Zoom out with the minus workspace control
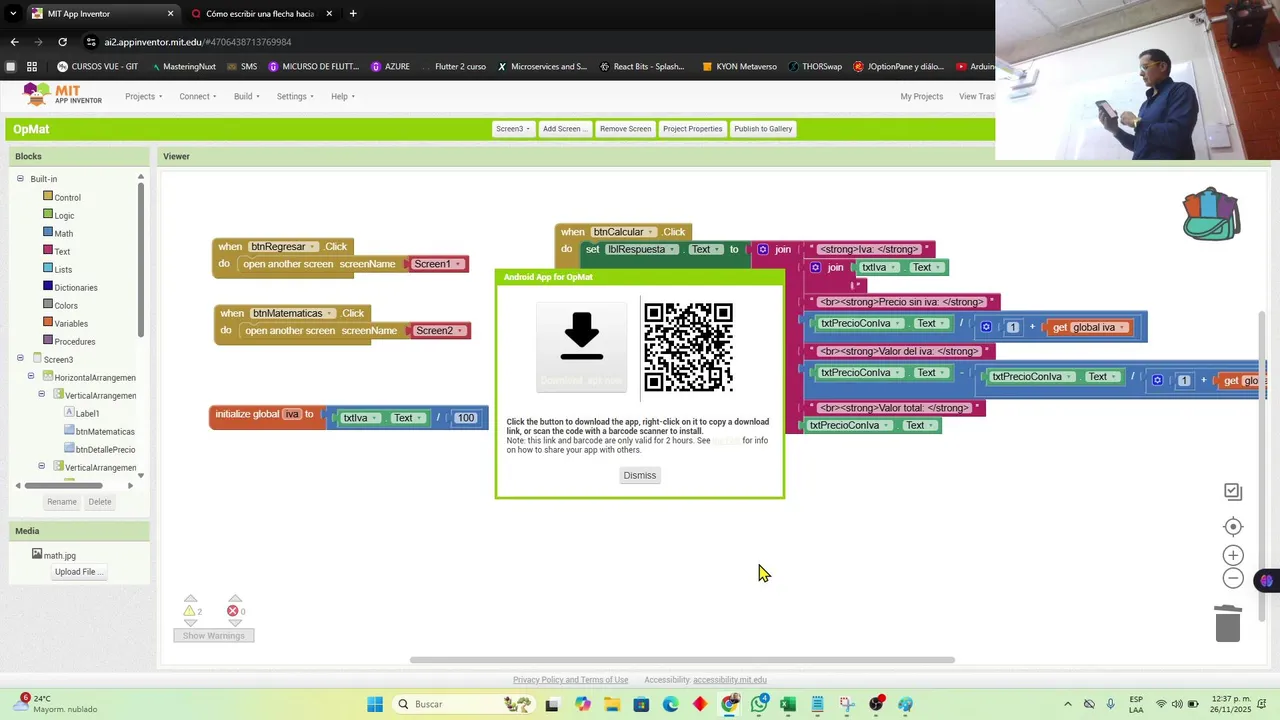The image size is (1280, 720). pos(1233,578)
